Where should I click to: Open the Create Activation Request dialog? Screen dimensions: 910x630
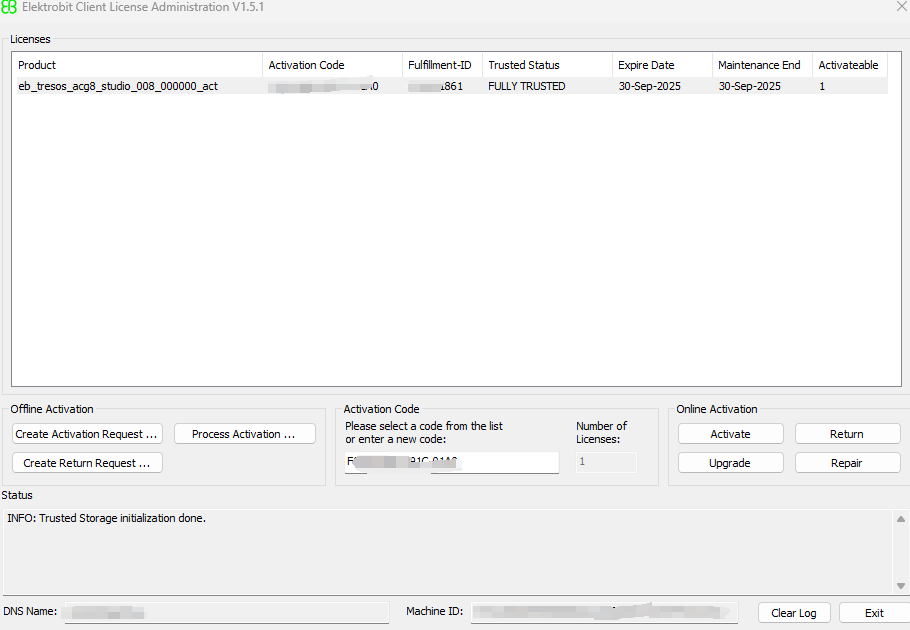[x=87, y=433]
